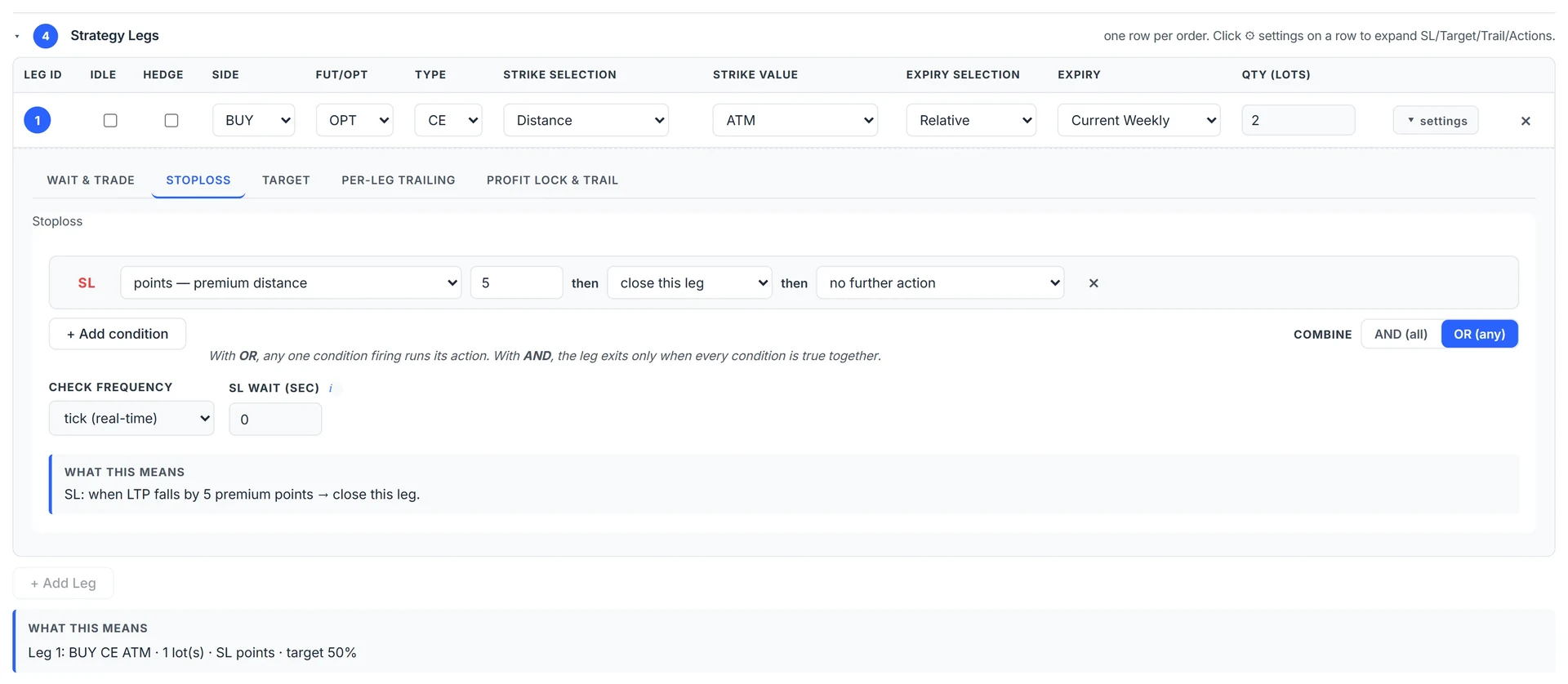Click the Qty (Lots) input field
Viewport: 1568px width, 684px height.
click(1298, 120)
